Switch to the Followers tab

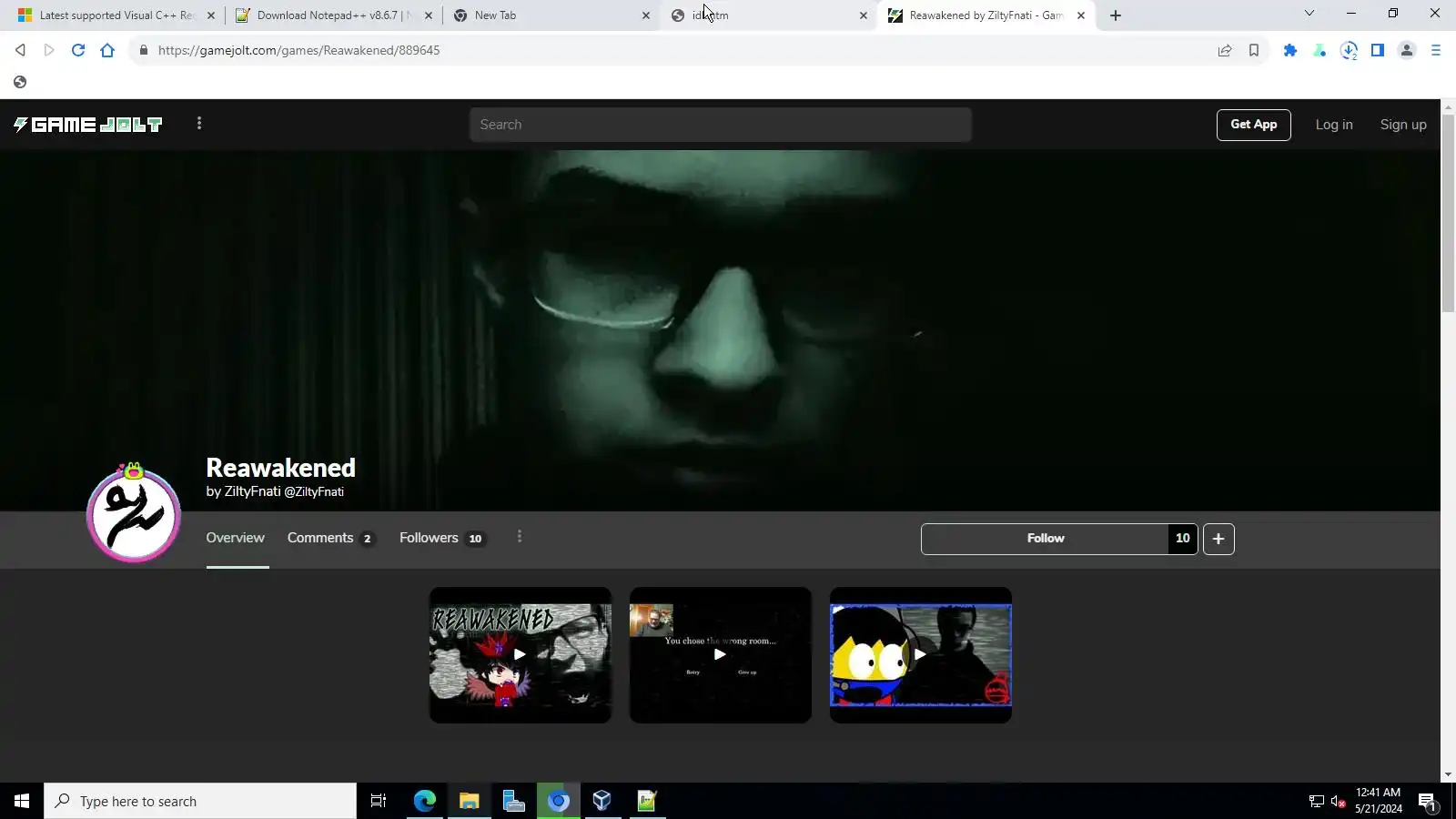point(442,538)
